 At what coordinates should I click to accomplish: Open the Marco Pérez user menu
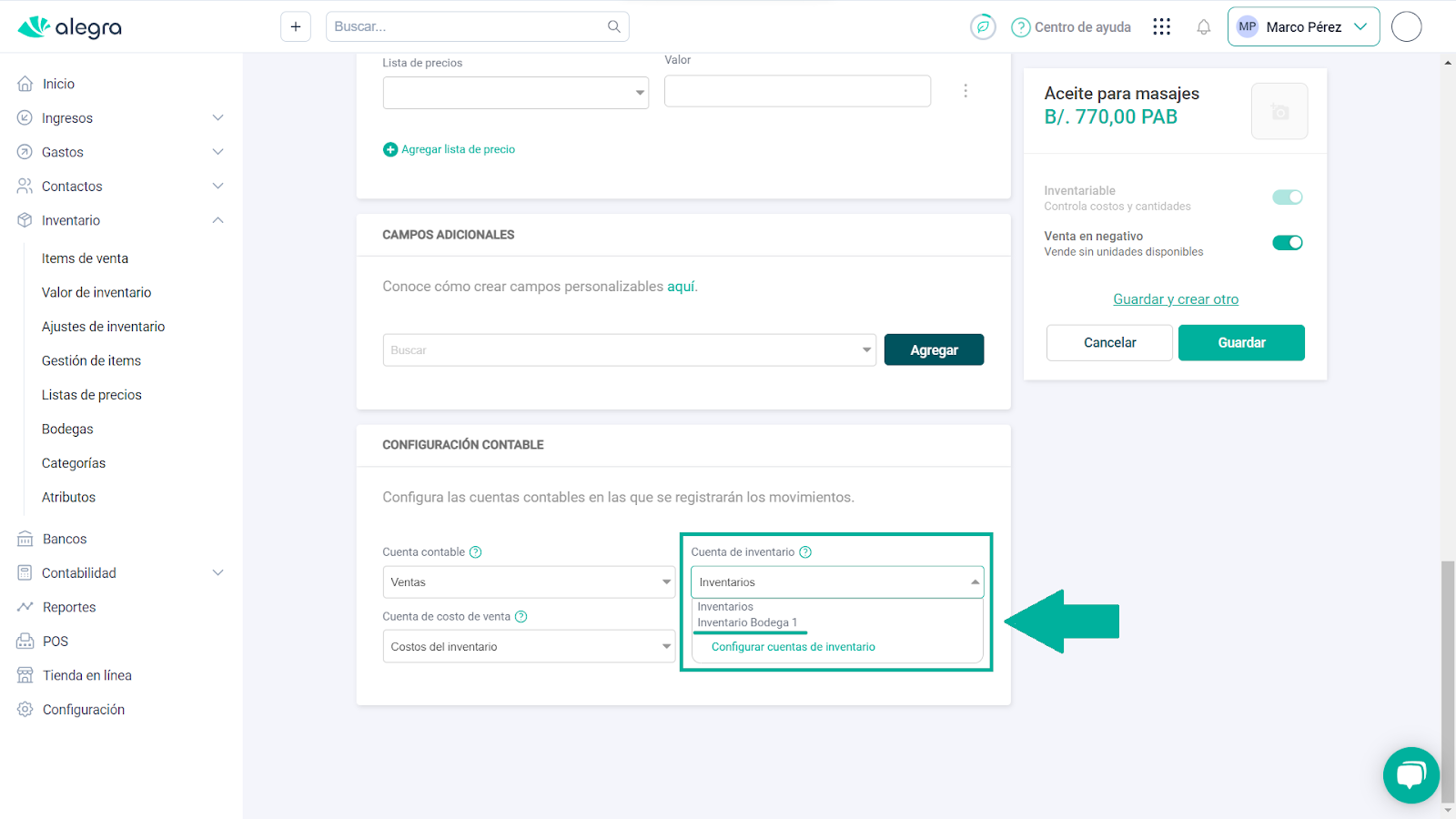(1303, 26)
